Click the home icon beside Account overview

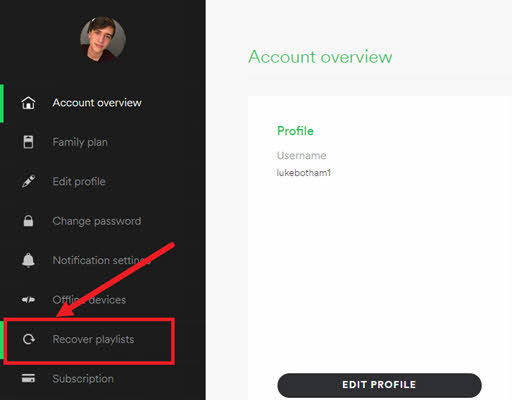(x=28, y=103)
